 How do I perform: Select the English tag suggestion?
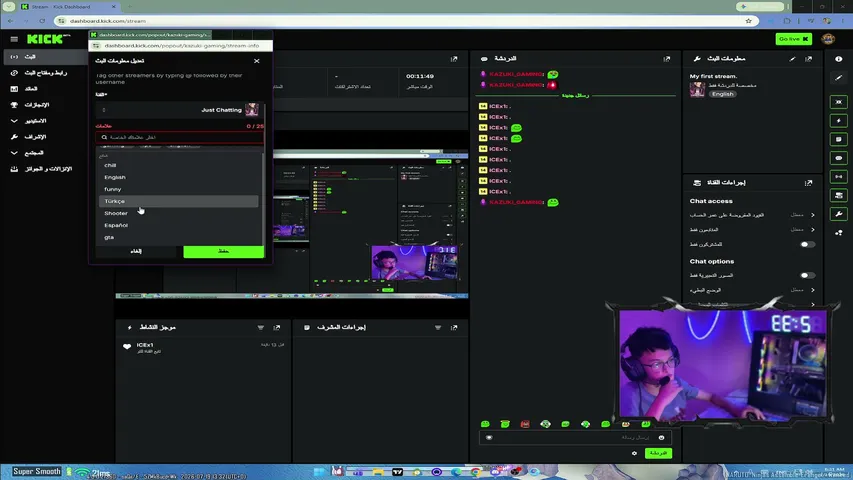point(178,177)
